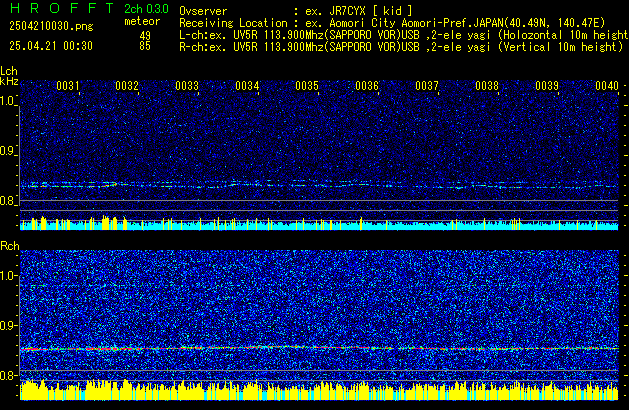Image resolution: width=629 pixels, height=410 pixels.
Task: Click time marker 0038 on Lch axis
Action: coord(487,86)
